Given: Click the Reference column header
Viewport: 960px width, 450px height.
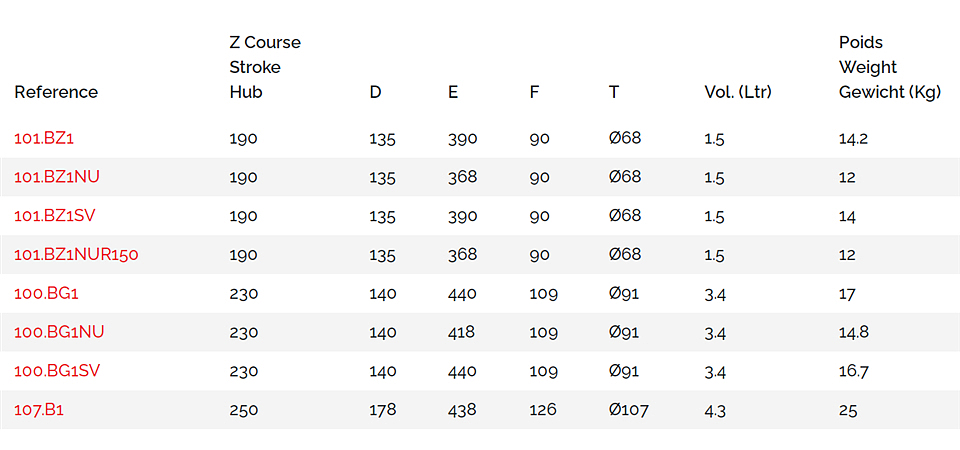Looking at the screenshot, I should (56, 92).
